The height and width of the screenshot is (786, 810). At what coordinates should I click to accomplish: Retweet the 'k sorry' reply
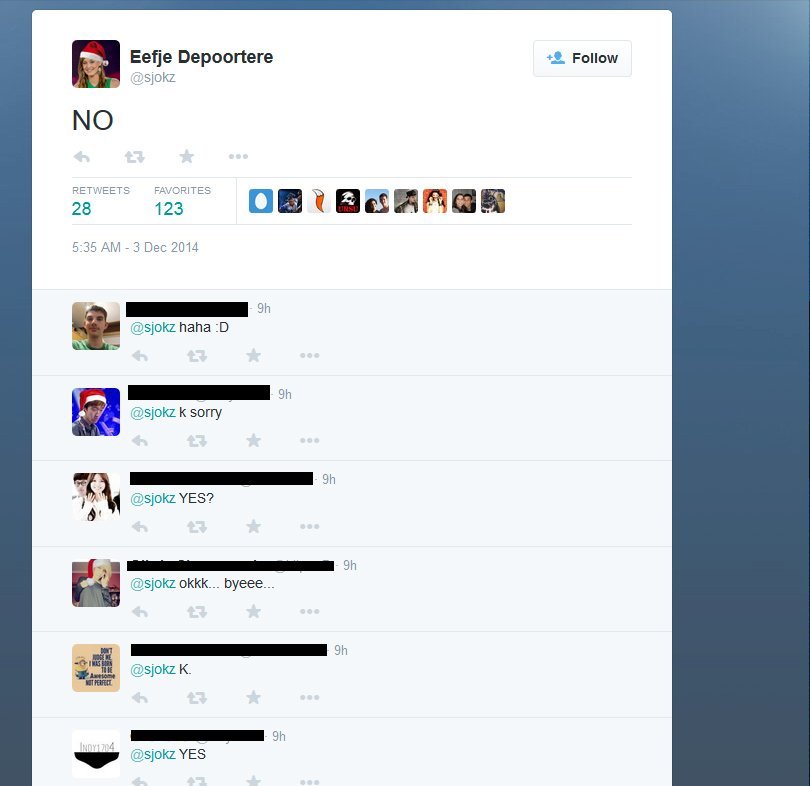pos(196,441)
